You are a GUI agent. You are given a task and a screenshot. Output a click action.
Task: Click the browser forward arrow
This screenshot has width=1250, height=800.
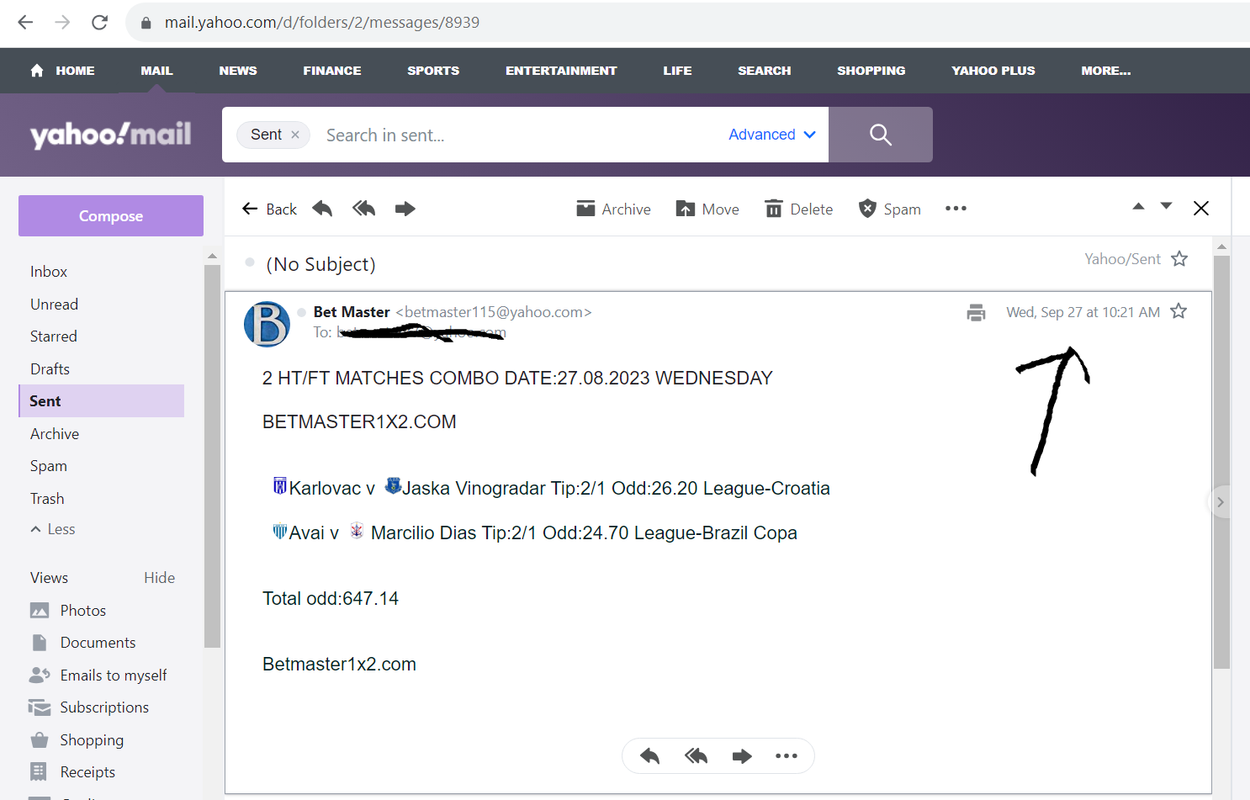[x=62, y=22]
